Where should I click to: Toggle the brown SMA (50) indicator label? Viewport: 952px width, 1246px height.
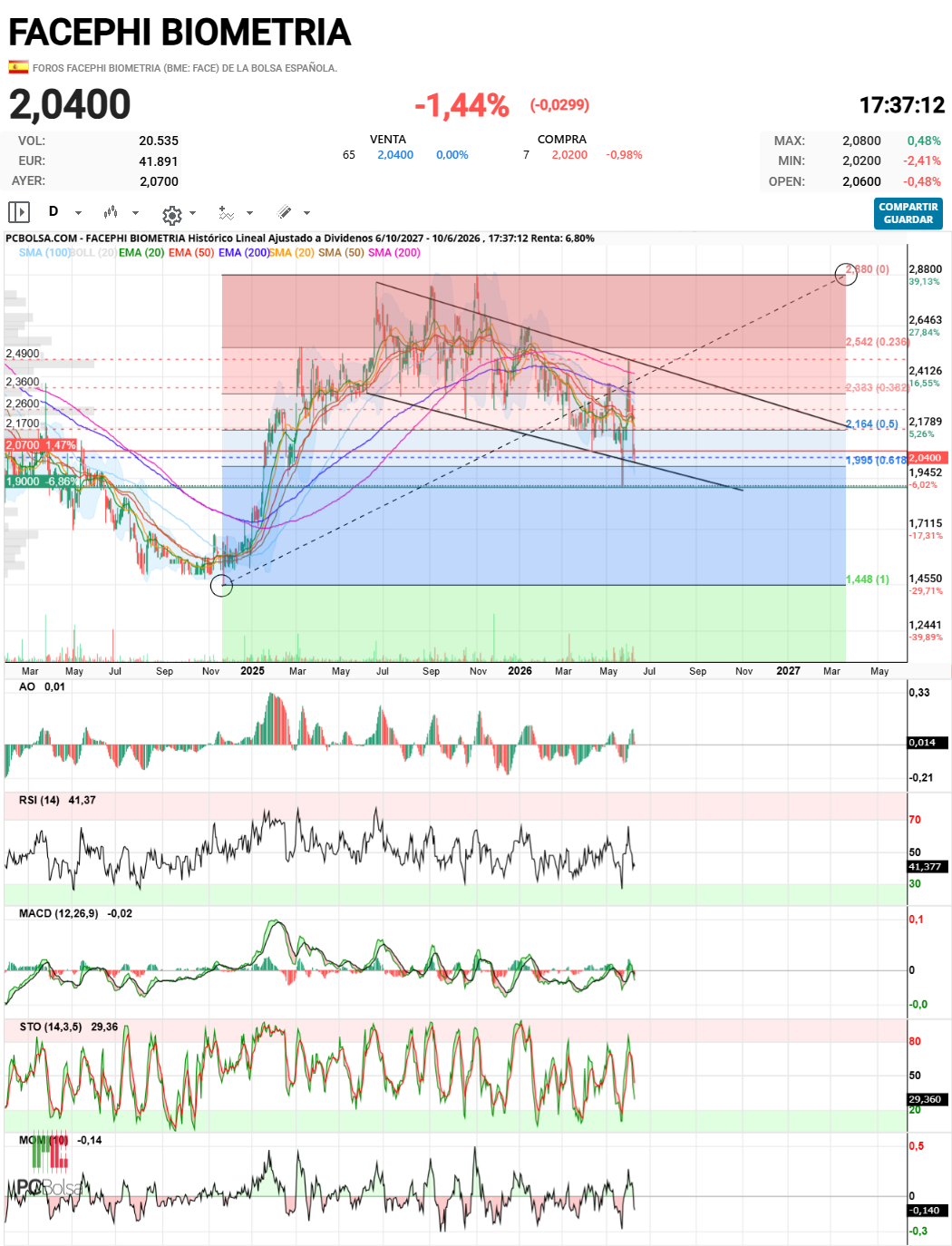point(341,253)
